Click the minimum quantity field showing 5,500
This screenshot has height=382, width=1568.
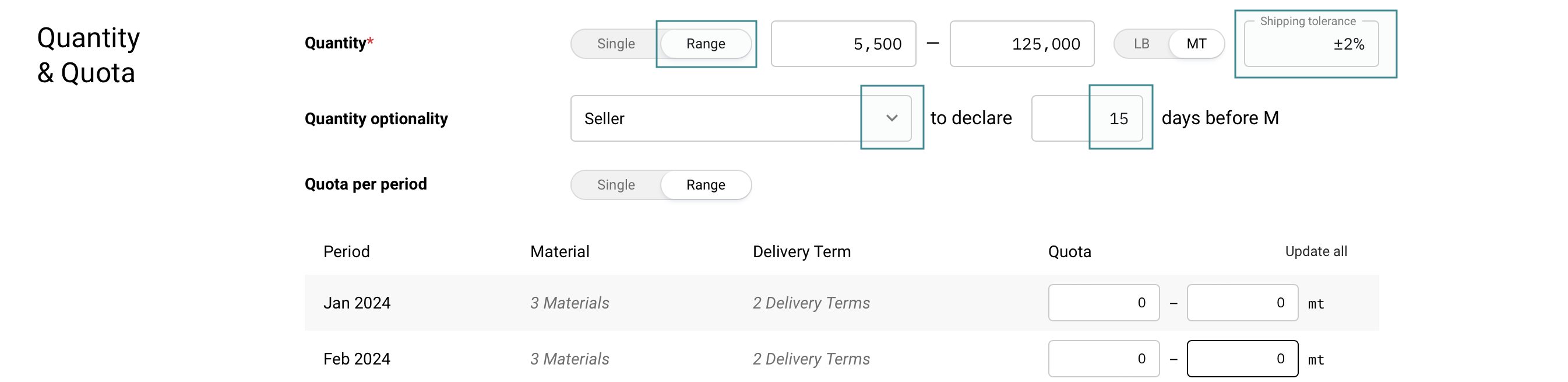point(843,44)
